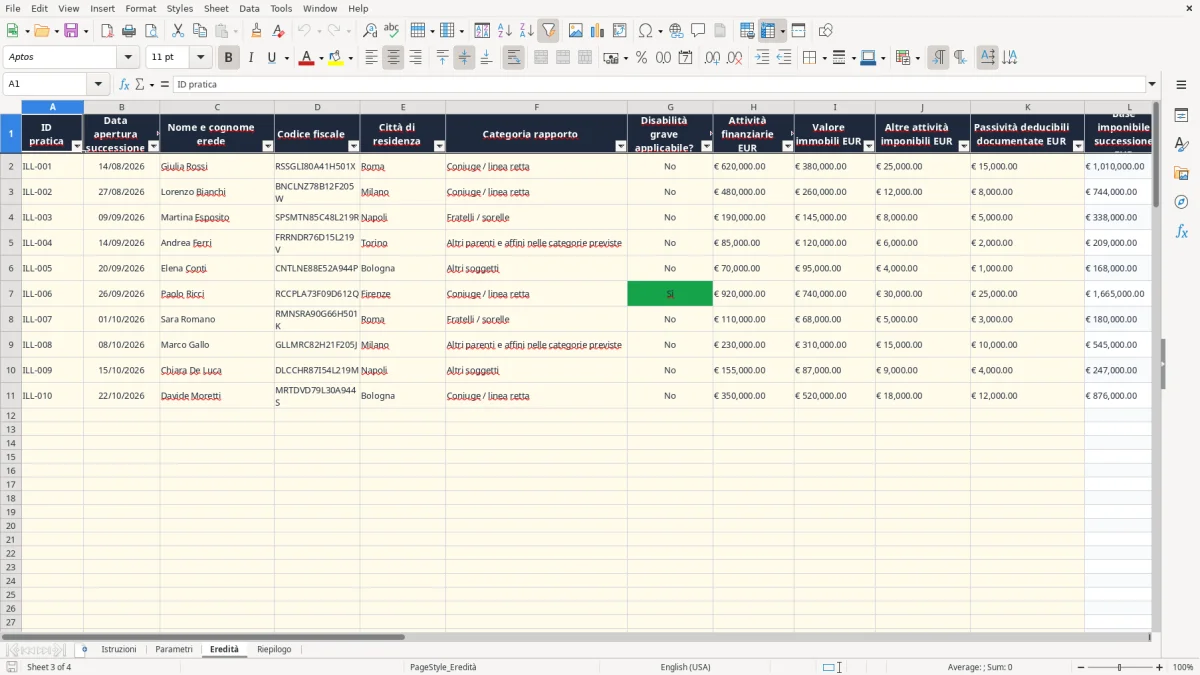Click the 100% zoom level
Image resolution: width=1200 pixels, height=675 pixels.
point(1183,667)
